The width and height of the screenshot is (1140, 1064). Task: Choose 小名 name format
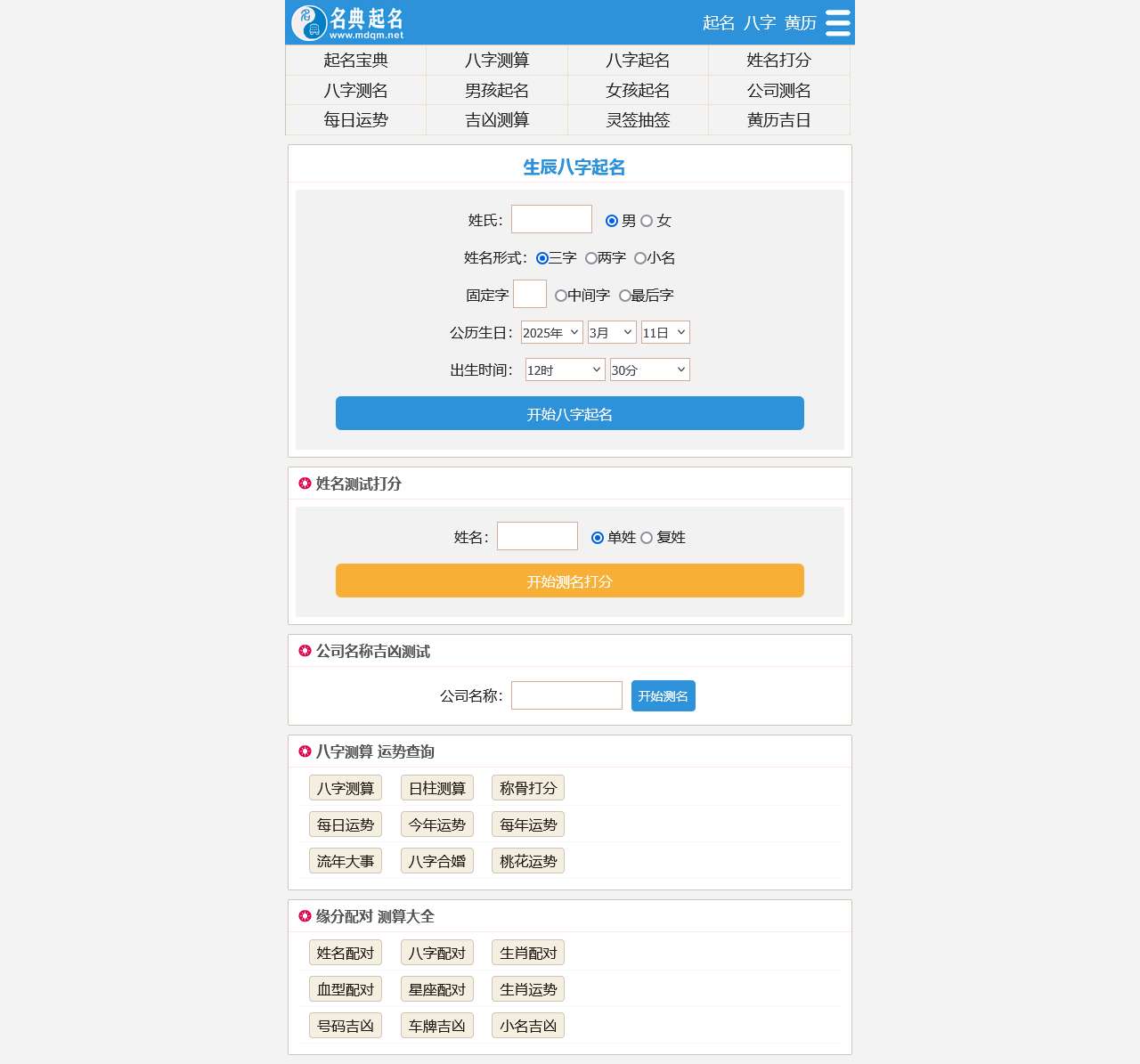[640, 258]
